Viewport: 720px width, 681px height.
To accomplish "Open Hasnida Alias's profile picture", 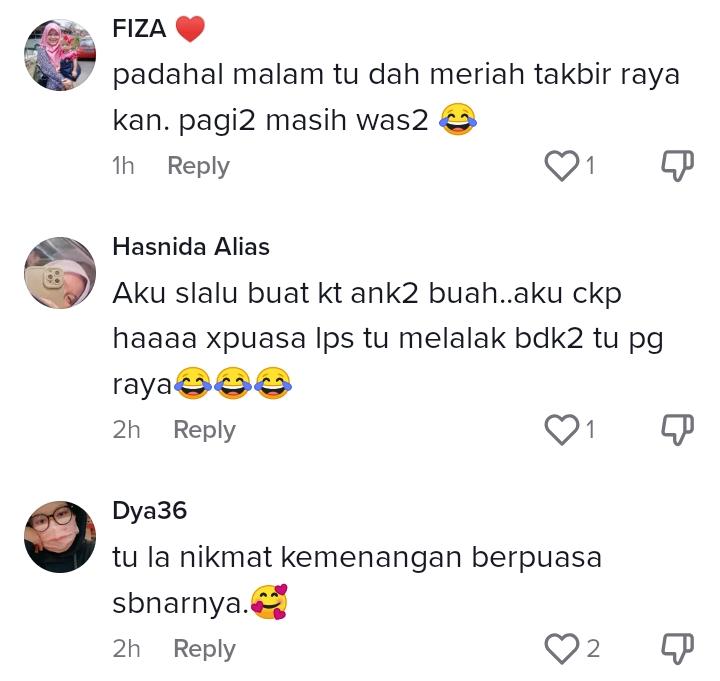I will [x=60, y=273].
